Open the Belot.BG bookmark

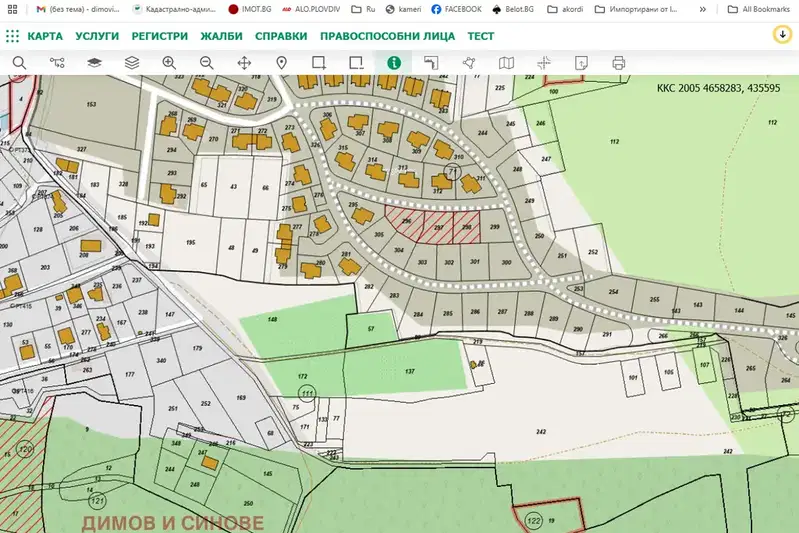coord(513,9)
